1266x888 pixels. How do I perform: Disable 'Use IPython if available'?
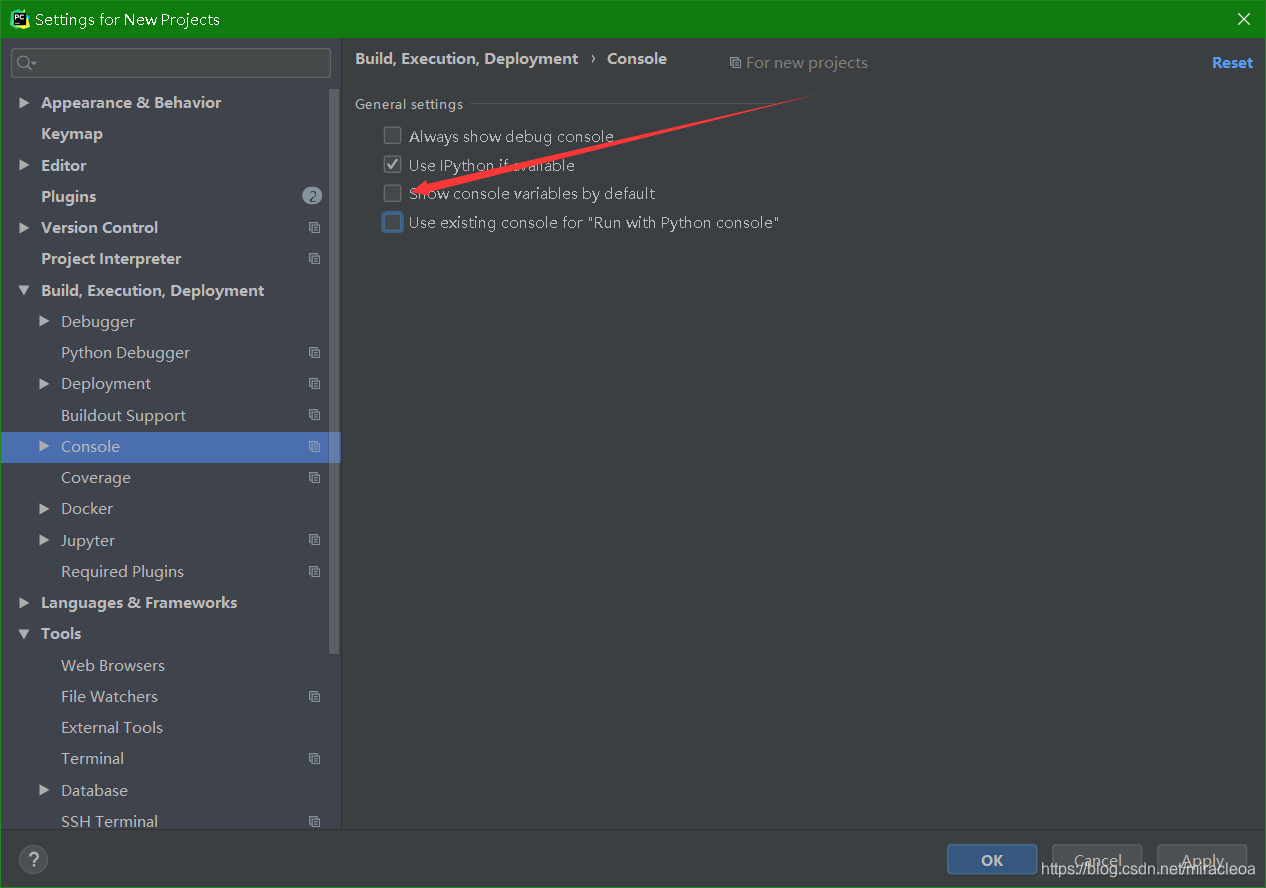pos(392,164)
